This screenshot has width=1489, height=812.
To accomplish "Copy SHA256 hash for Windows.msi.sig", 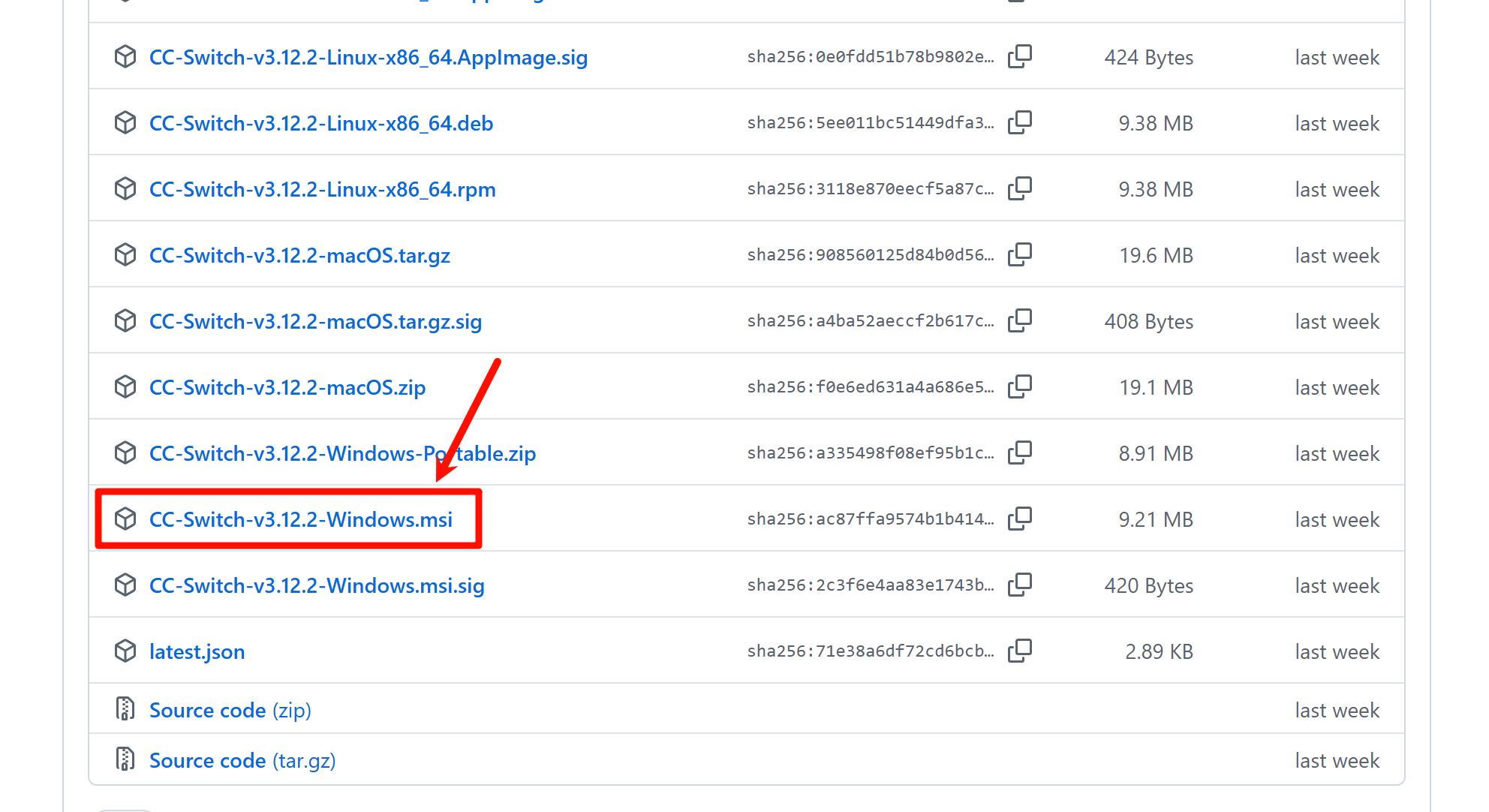I will [x=1019, y=585].
